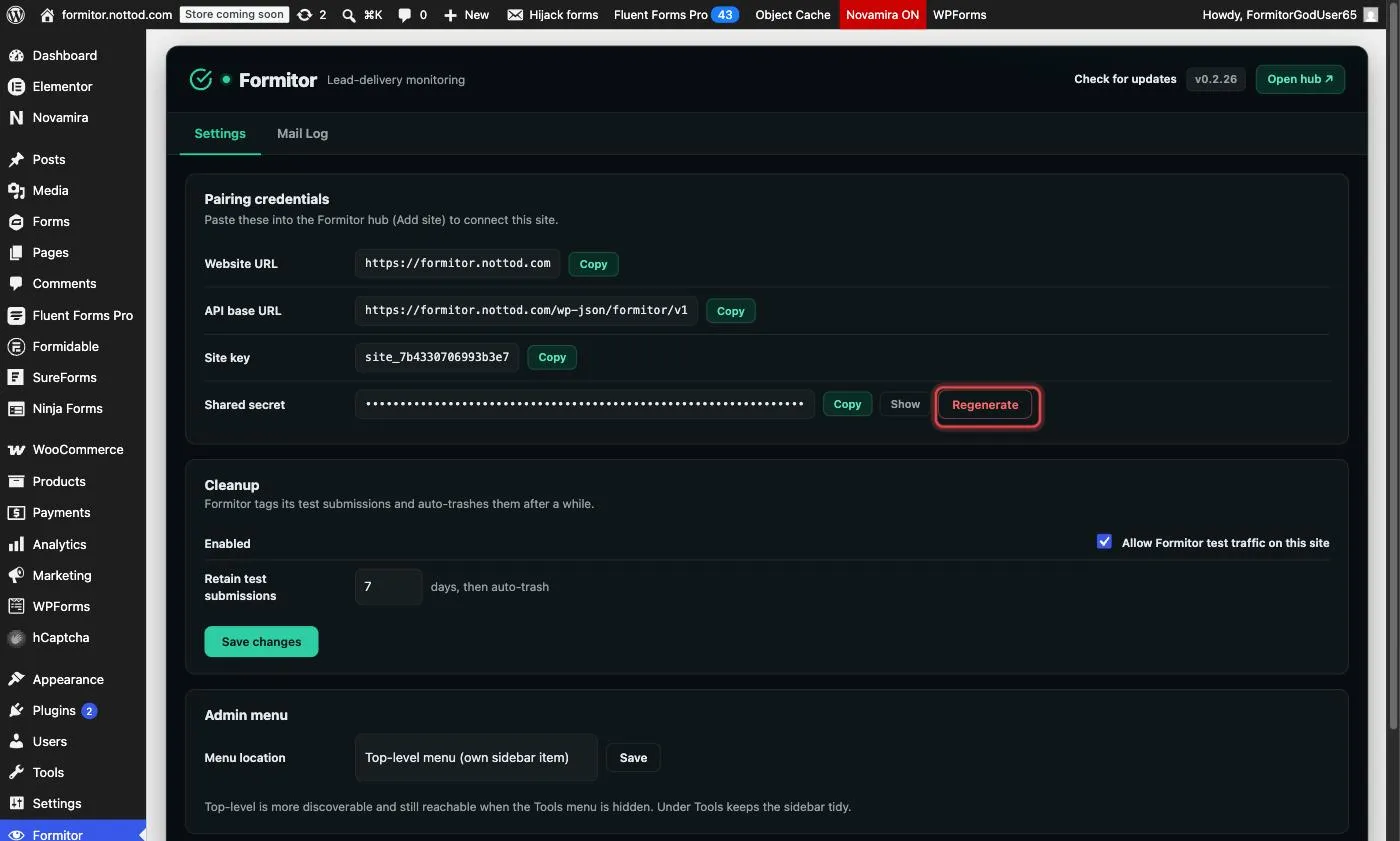Click the Formidable icon in sidebar

tap(16, 346)
